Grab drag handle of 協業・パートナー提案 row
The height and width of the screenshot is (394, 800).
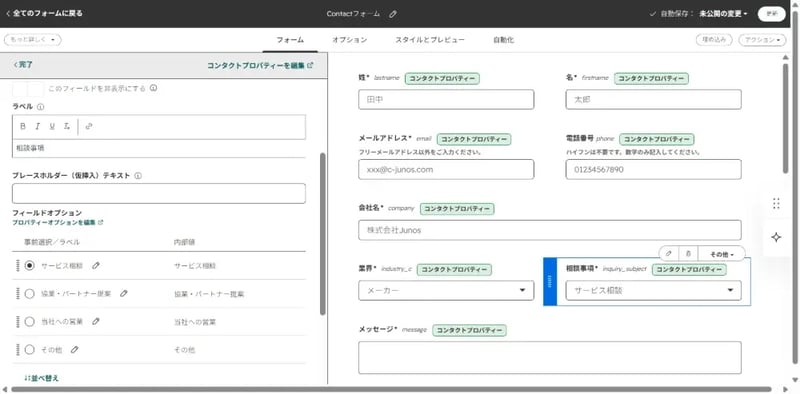pos(18,293)
